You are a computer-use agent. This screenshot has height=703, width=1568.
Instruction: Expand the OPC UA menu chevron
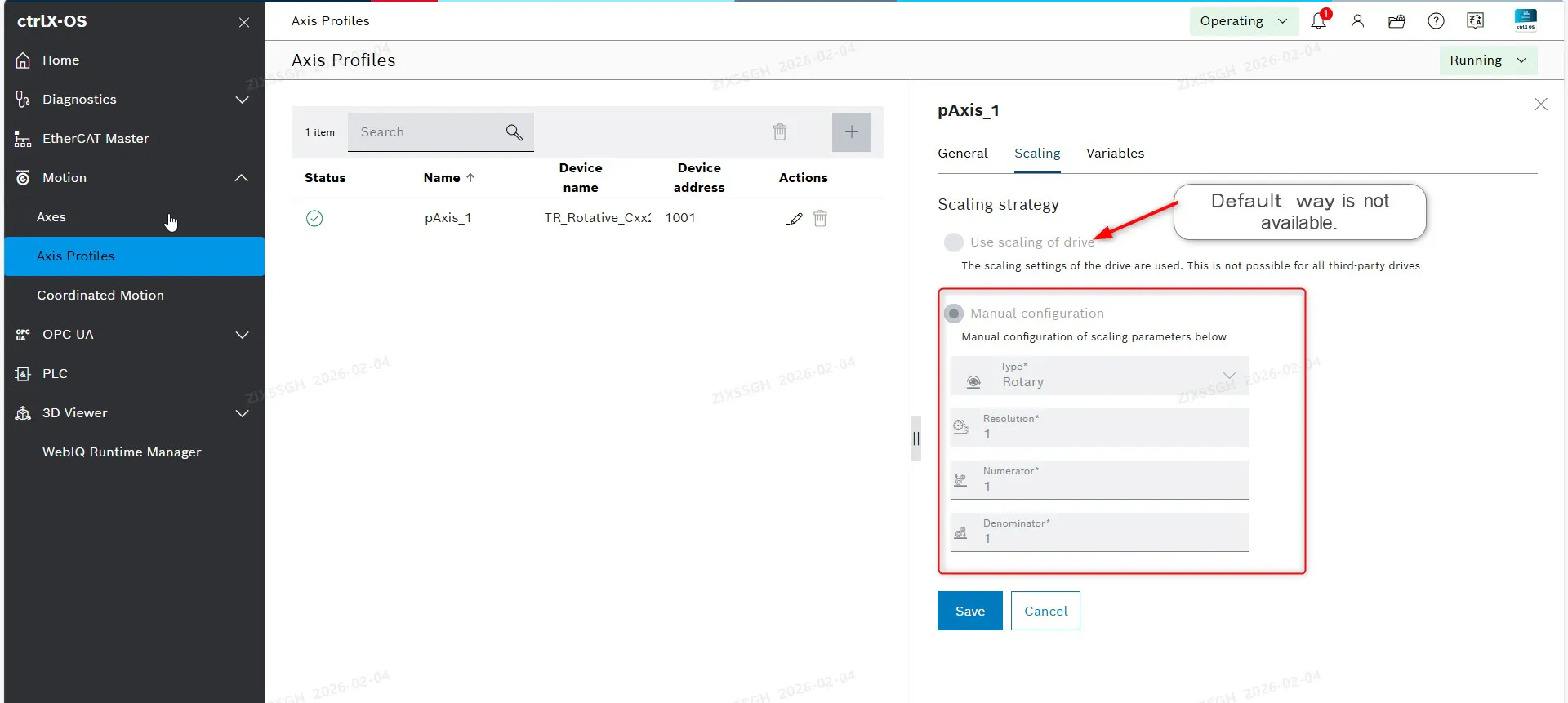point(242,335)
